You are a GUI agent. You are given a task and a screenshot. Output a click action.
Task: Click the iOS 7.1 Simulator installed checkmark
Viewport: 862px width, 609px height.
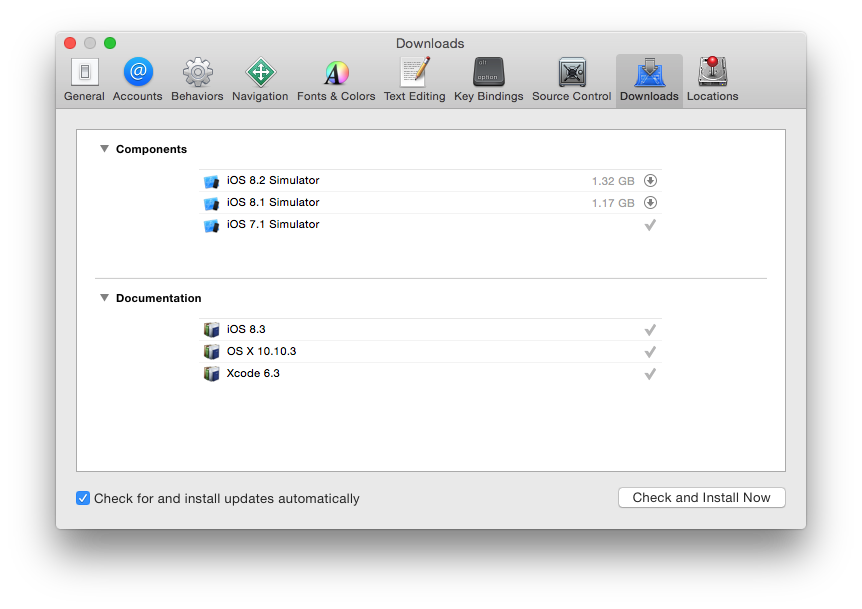650,225
